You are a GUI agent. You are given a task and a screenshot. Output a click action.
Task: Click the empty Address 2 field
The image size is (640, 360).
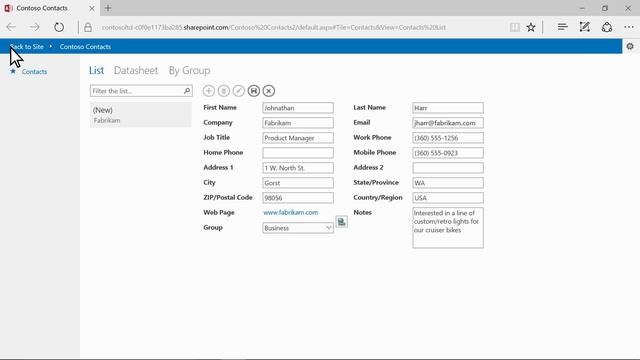(448, 168)
